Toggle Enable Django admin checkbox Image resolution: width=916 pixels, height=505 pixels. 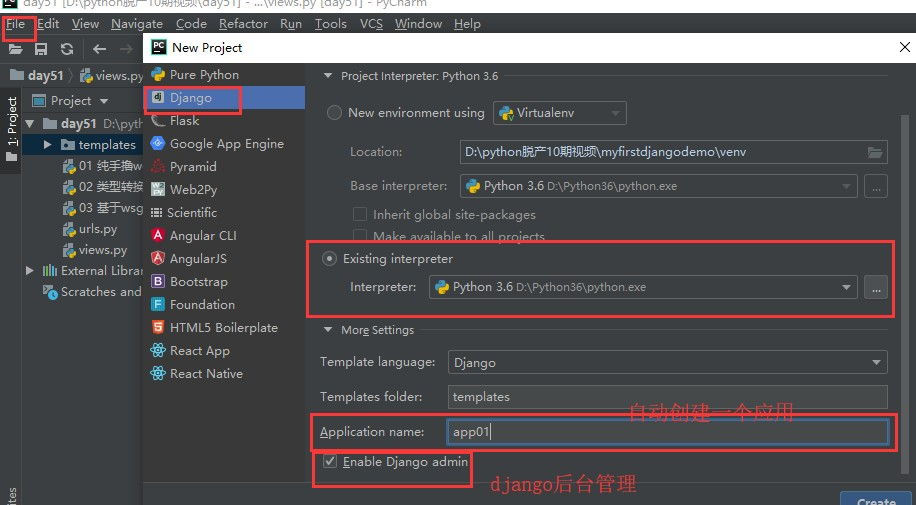[x=330, y=462]
